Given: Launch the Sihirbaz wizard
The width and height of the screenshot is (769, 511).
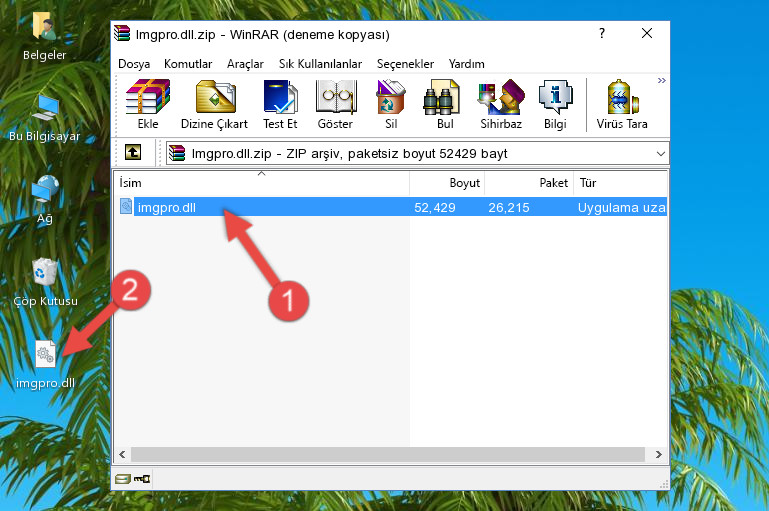Looking at the screenshot, I should 501,104.
